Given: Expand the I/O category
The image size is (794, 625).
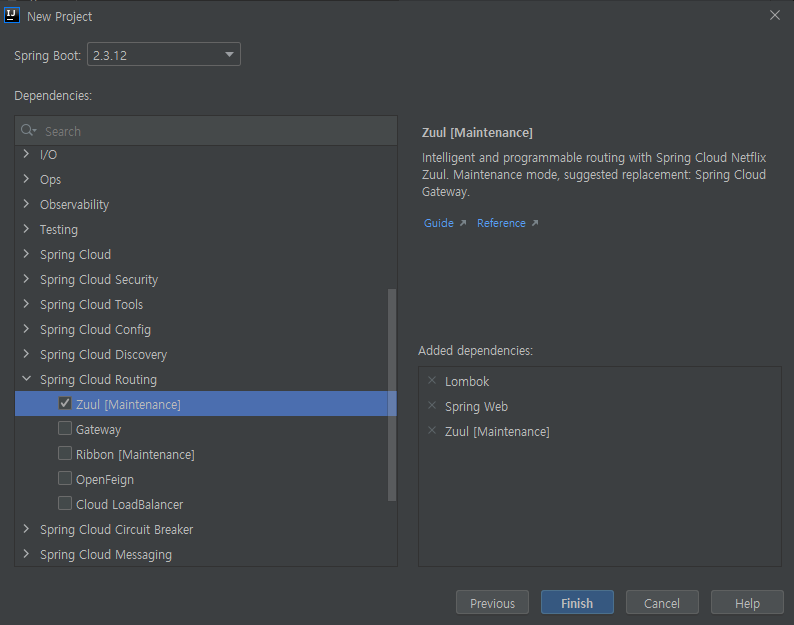Looking at the screenshot, I should (x=26, y=153).
